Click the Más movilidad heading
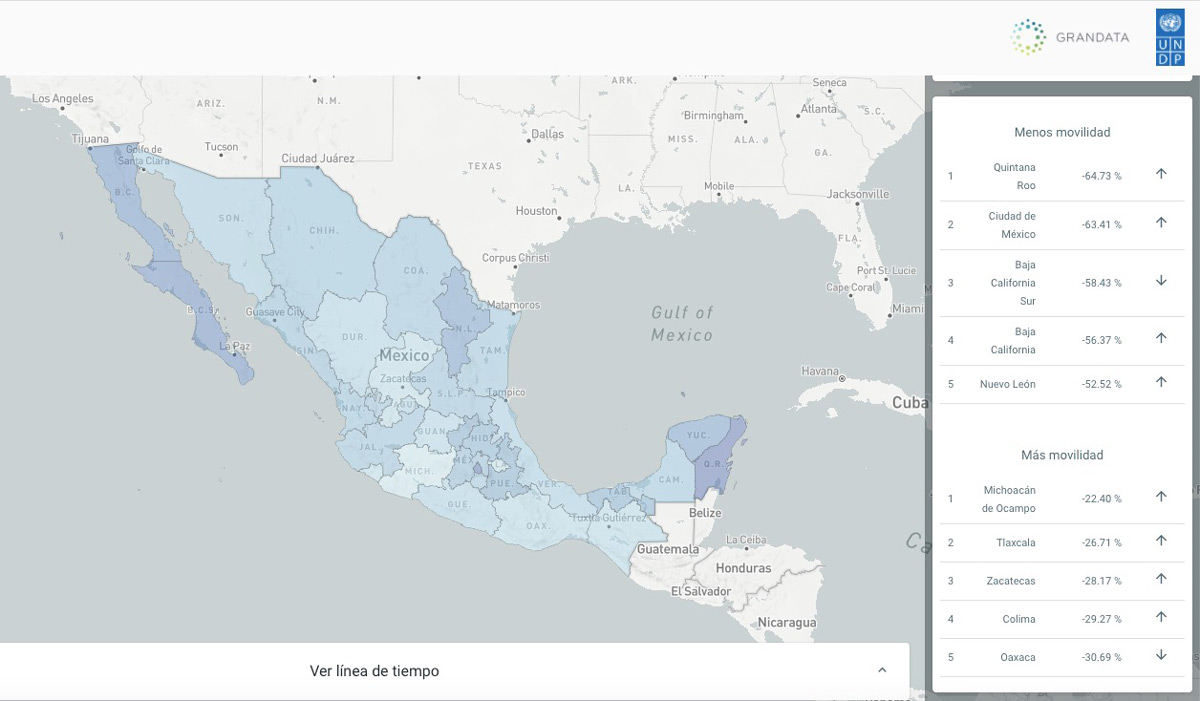The height and width of the screenshot is (701, 1200). pyautogui.click(x=1062, y=455)
